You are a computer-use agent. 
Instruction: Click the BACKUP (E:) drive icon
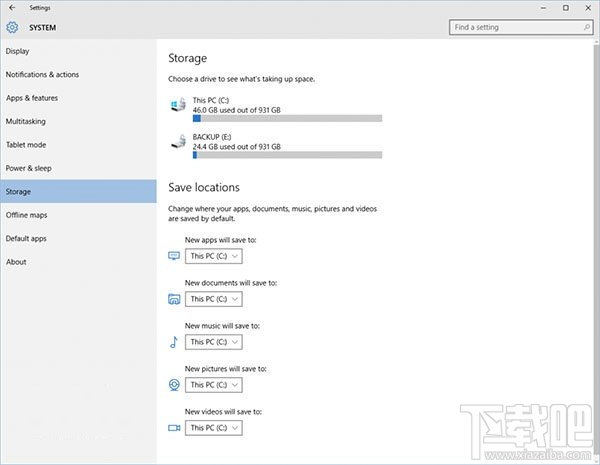[x=178, y=141]
